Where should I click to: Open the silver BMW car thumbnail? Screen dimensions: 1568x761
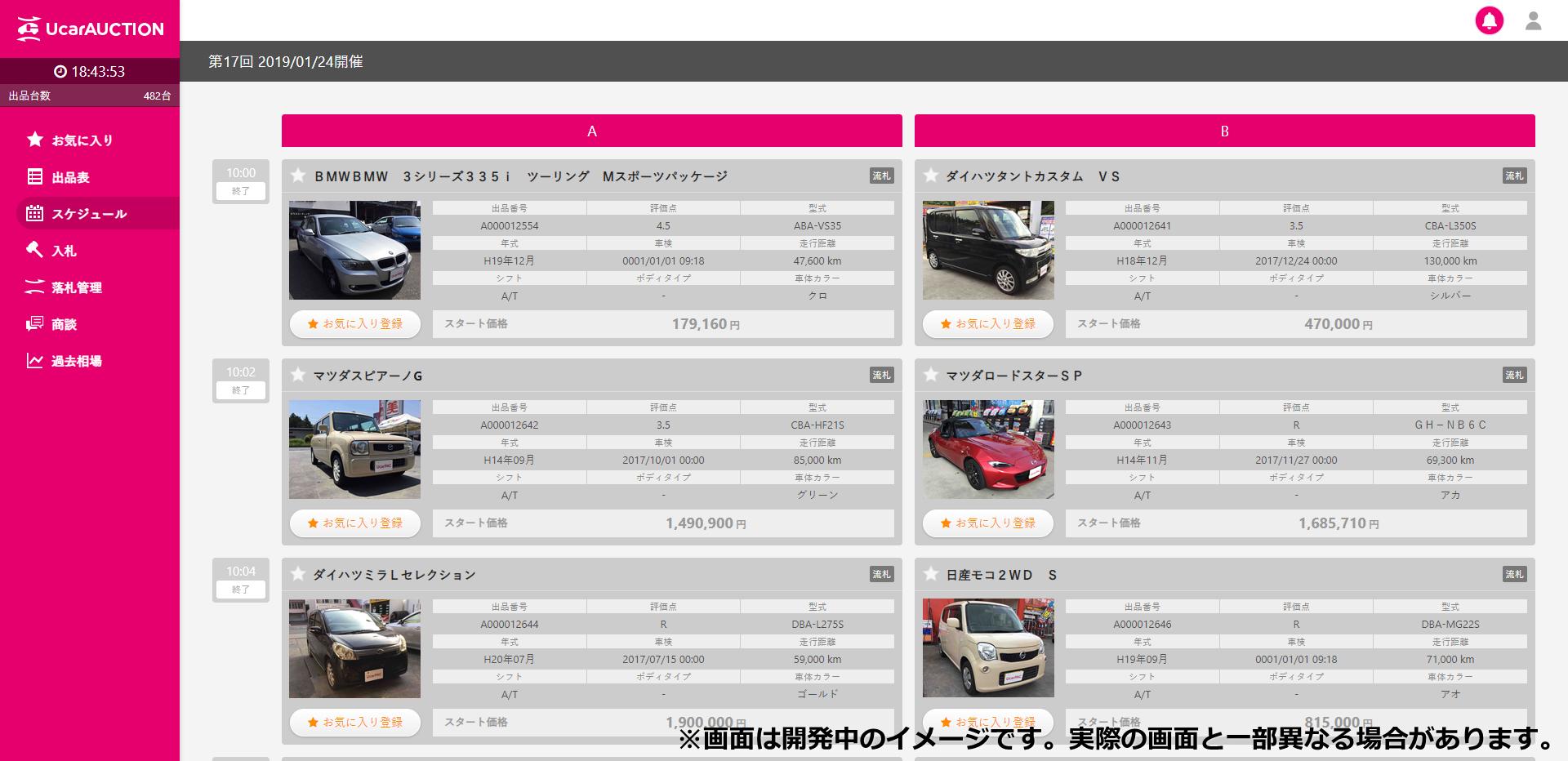point(355,250)
